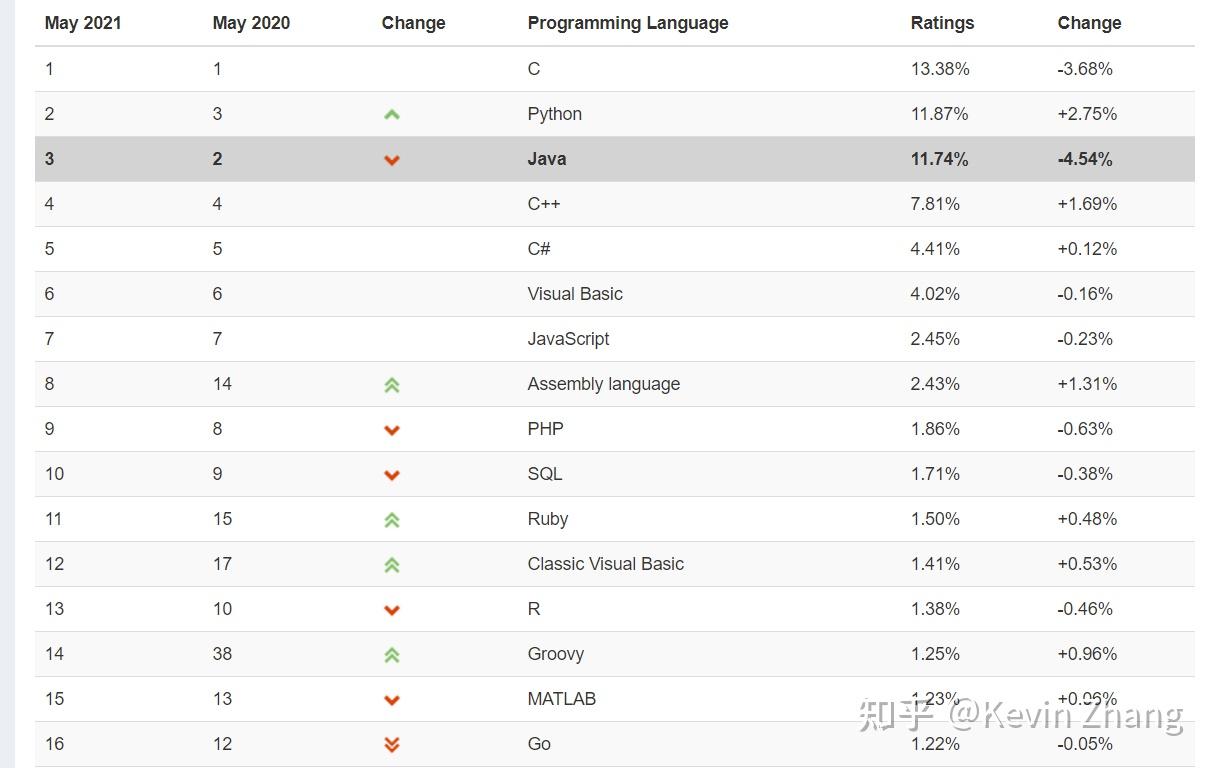This screenshot has height=768, width=1213.
Task: Click the Ratings column header
Action: coord(942,23)
